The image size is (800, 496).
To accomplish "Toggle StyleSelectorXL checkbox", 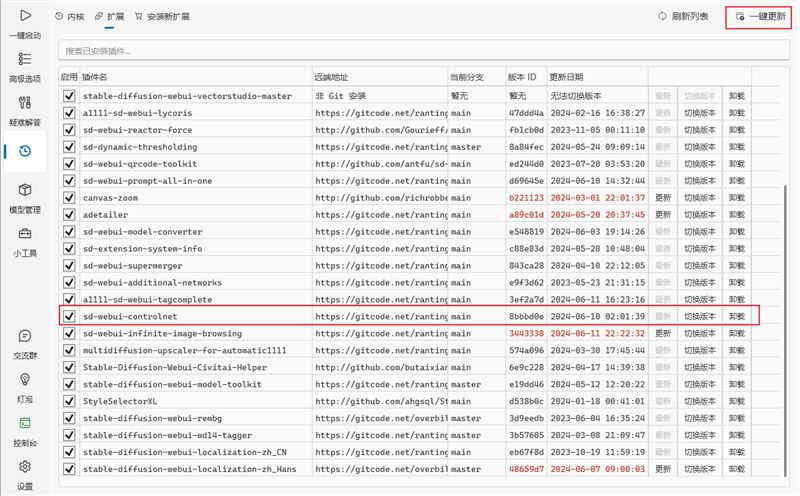I will click(x=69, y=401).
